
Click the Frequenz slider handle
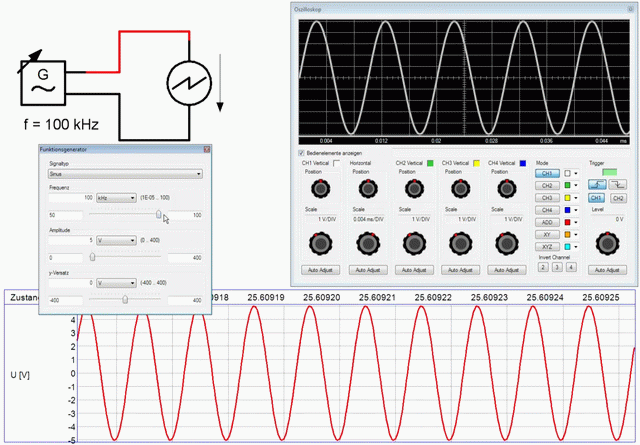point(158,214)
